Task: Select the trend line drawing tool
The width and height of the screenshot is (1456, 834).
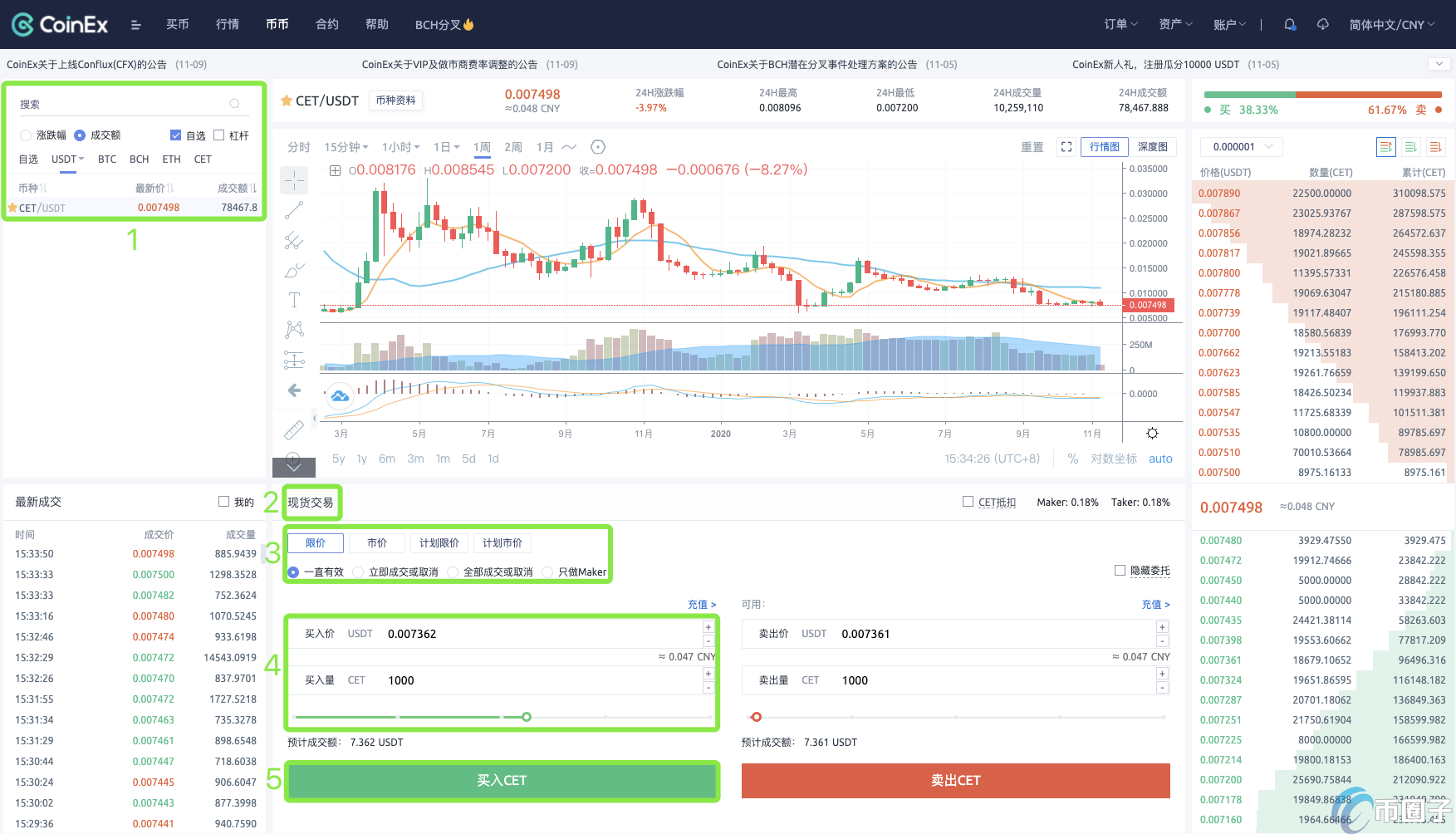Action: 294,210
